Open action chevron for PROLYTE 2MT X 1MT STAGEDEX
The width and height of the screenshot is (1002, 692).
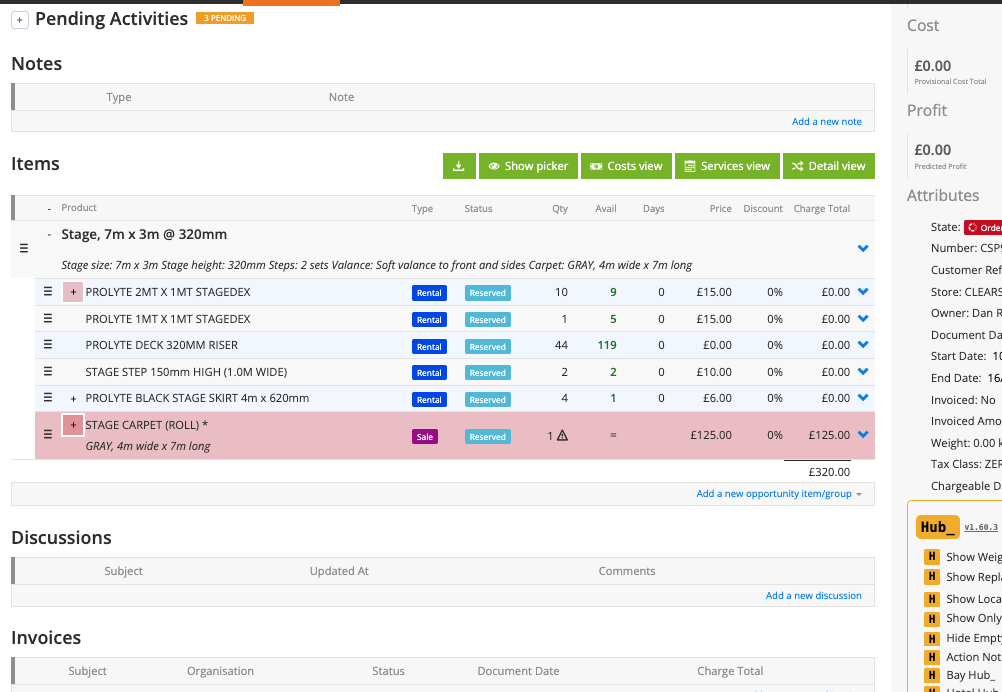(863, 291)
